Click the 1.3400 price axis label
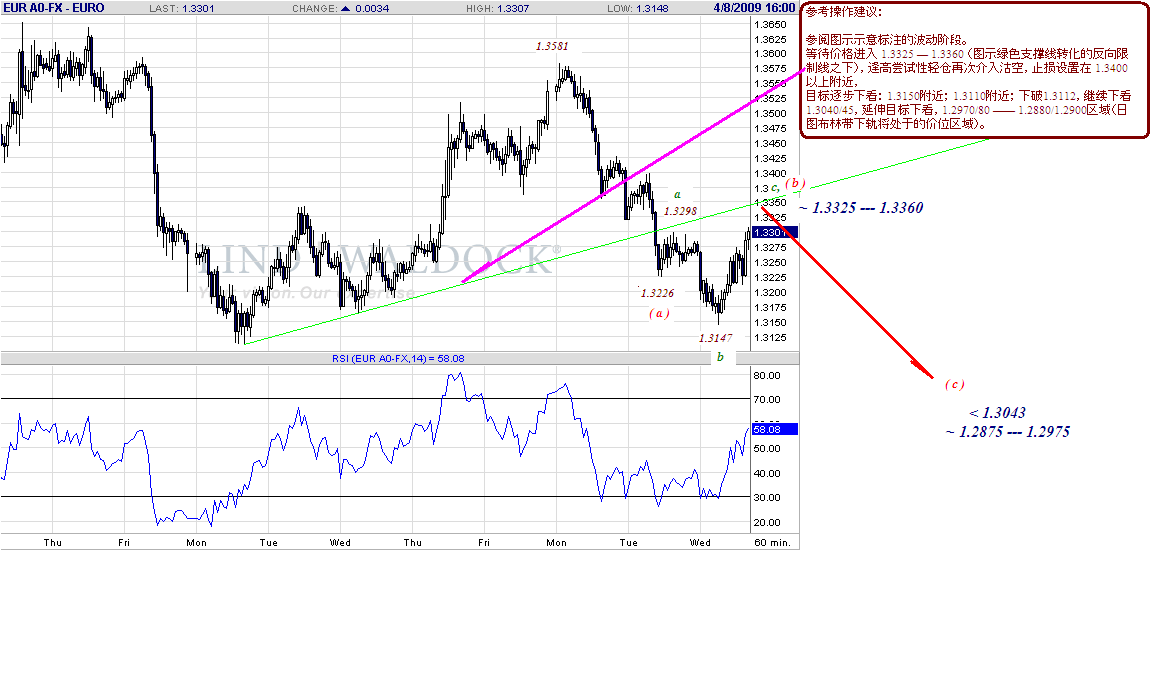This screenshot has width=1151, height=682. [x=770, y=173]
